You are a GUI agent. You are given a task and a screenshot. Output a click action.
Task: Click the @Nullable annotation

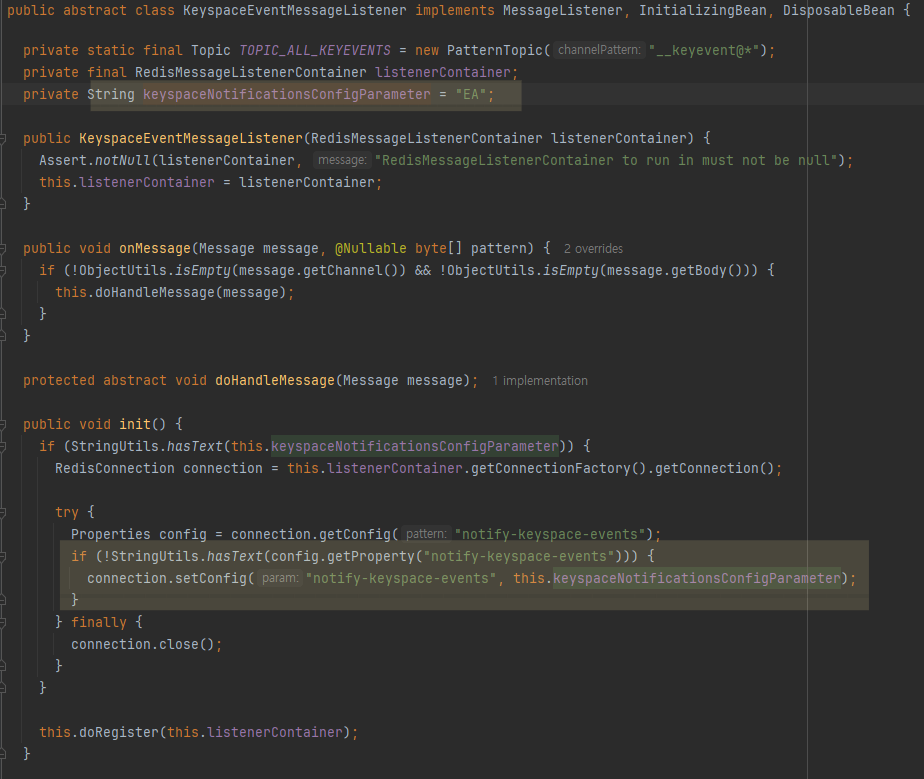[371, 249]
